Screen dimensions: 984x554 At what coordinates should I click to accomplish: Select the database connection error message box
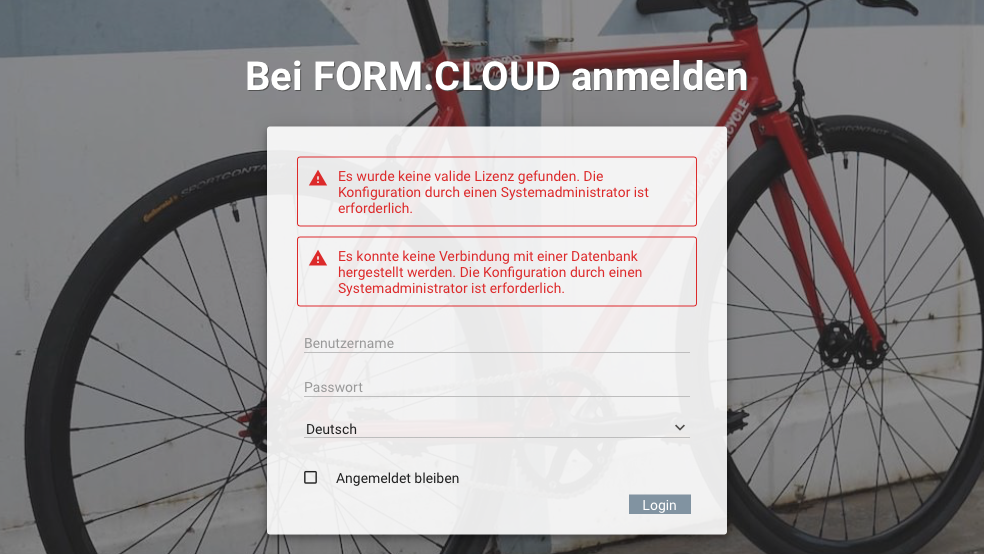pyautogui.click(x=496, y=271)
